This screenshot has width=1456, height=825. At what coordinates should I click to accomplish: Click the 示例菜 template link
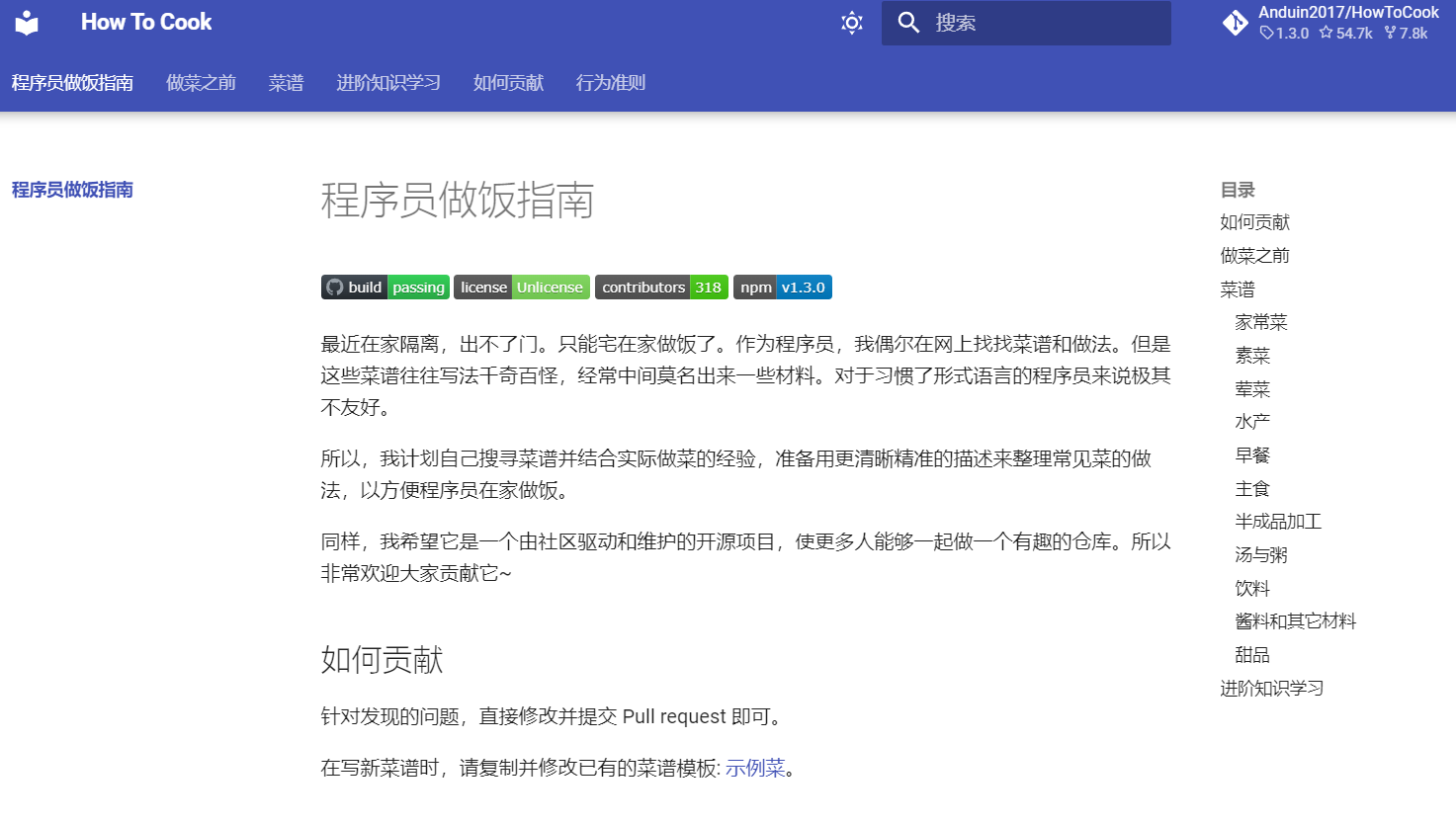coord(755,769)
